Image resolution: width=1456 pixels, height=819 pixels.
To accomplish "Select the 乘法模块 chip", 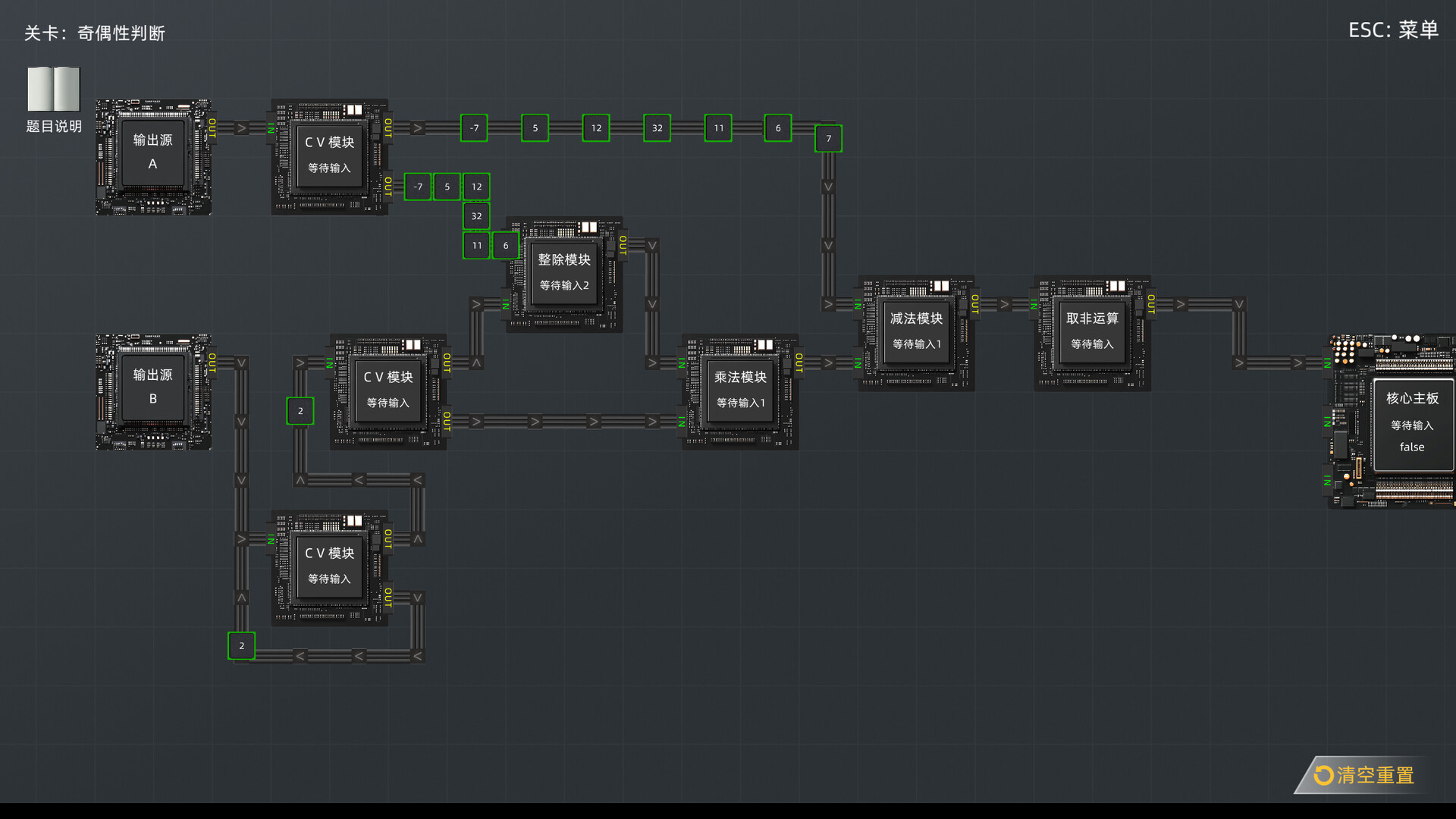I will 739,389.
